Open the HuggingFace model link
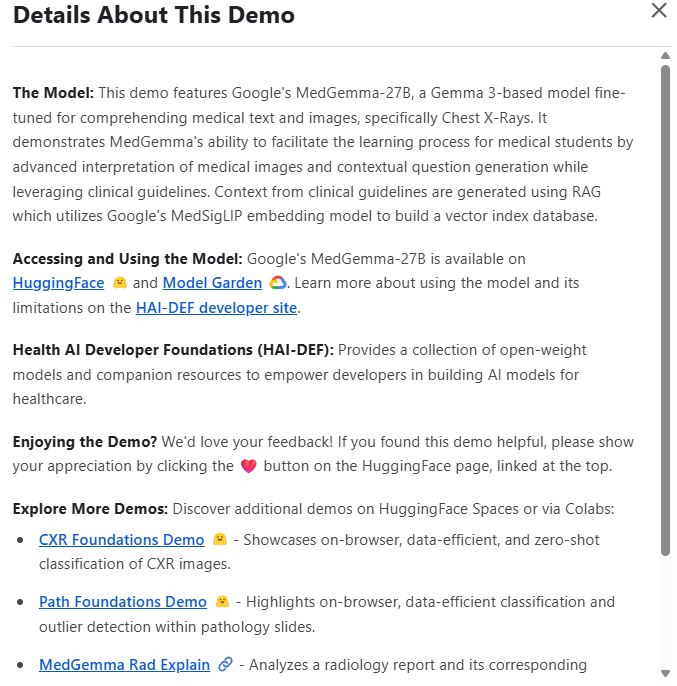This screenshot has height=686, width=677. pos(58,283)
